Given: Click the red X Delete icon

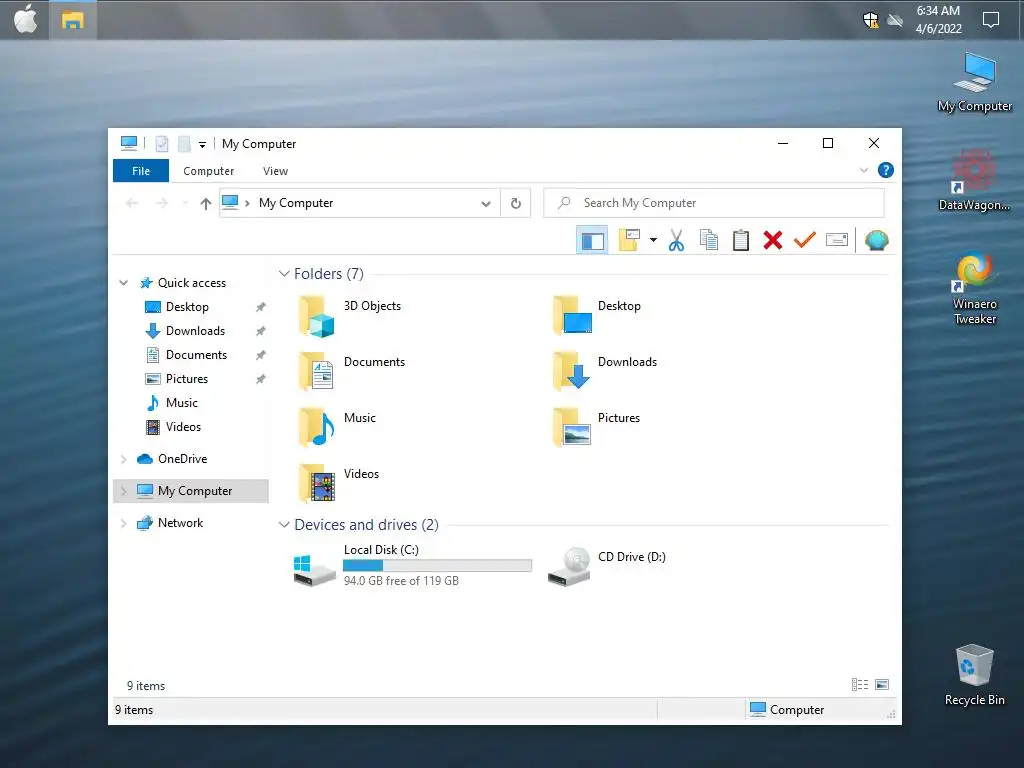Looking at the screenshot, I should coord(773,240).
